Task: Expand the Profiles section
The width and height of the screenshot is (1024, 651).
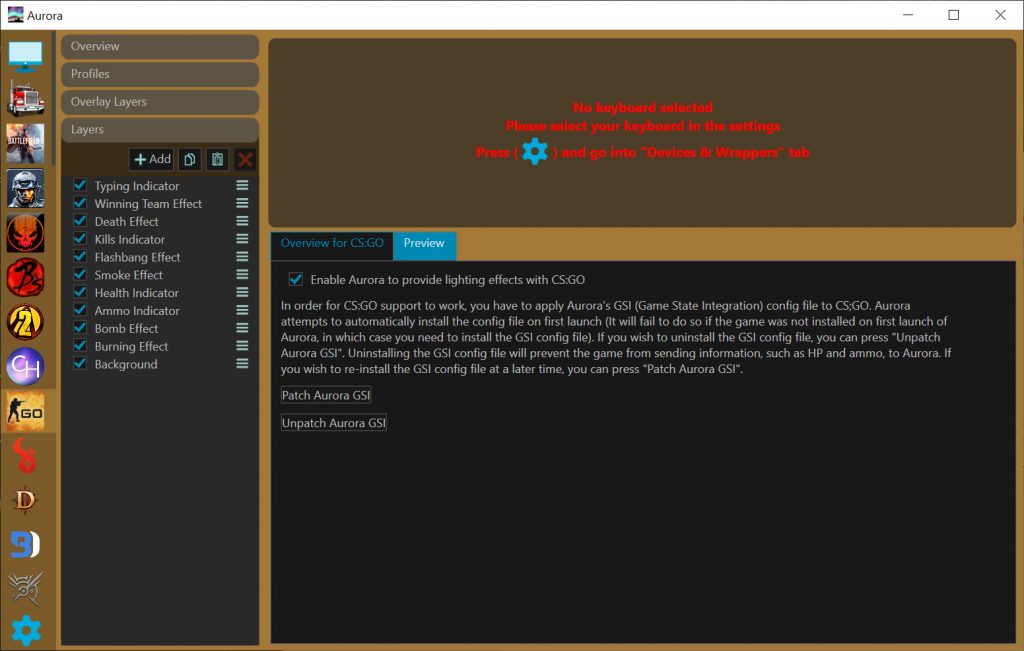Action: tap(160, 74)
